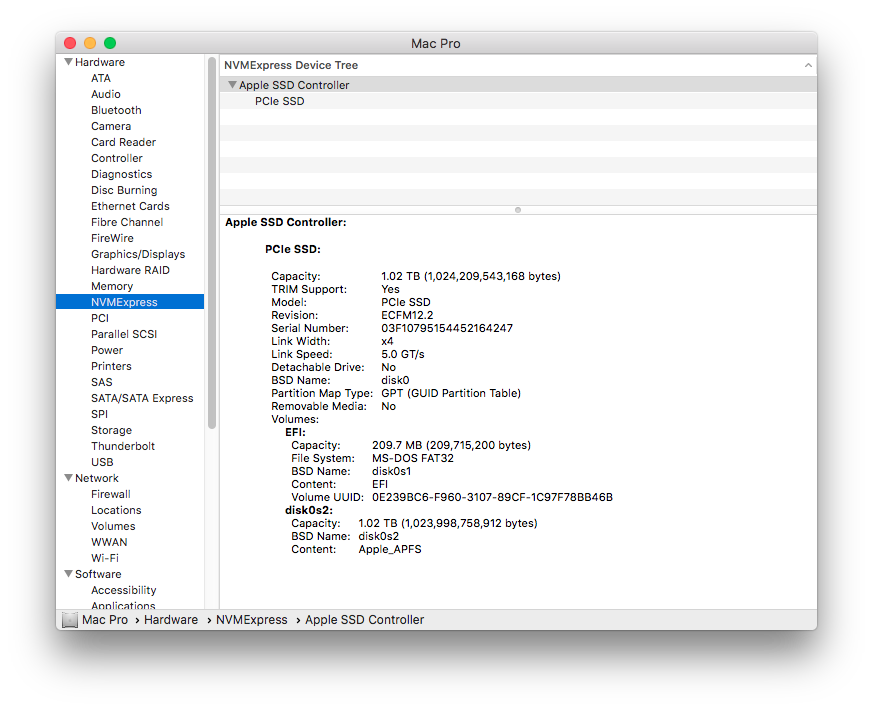Open Ethernet Cards information
The height and width of the screenshot is (710, 873).
pyautogui.click(x=130, y=206)
